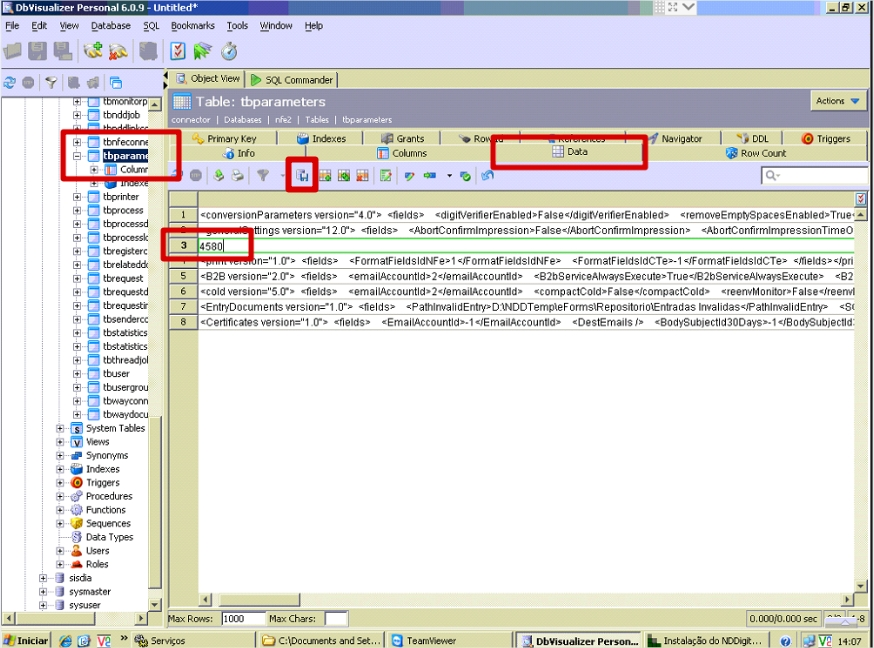The height and width of the screenshot is (648, 874).
Task: Click the Iniciar start button
Action: pyautogui.click(x=26, y=640)
